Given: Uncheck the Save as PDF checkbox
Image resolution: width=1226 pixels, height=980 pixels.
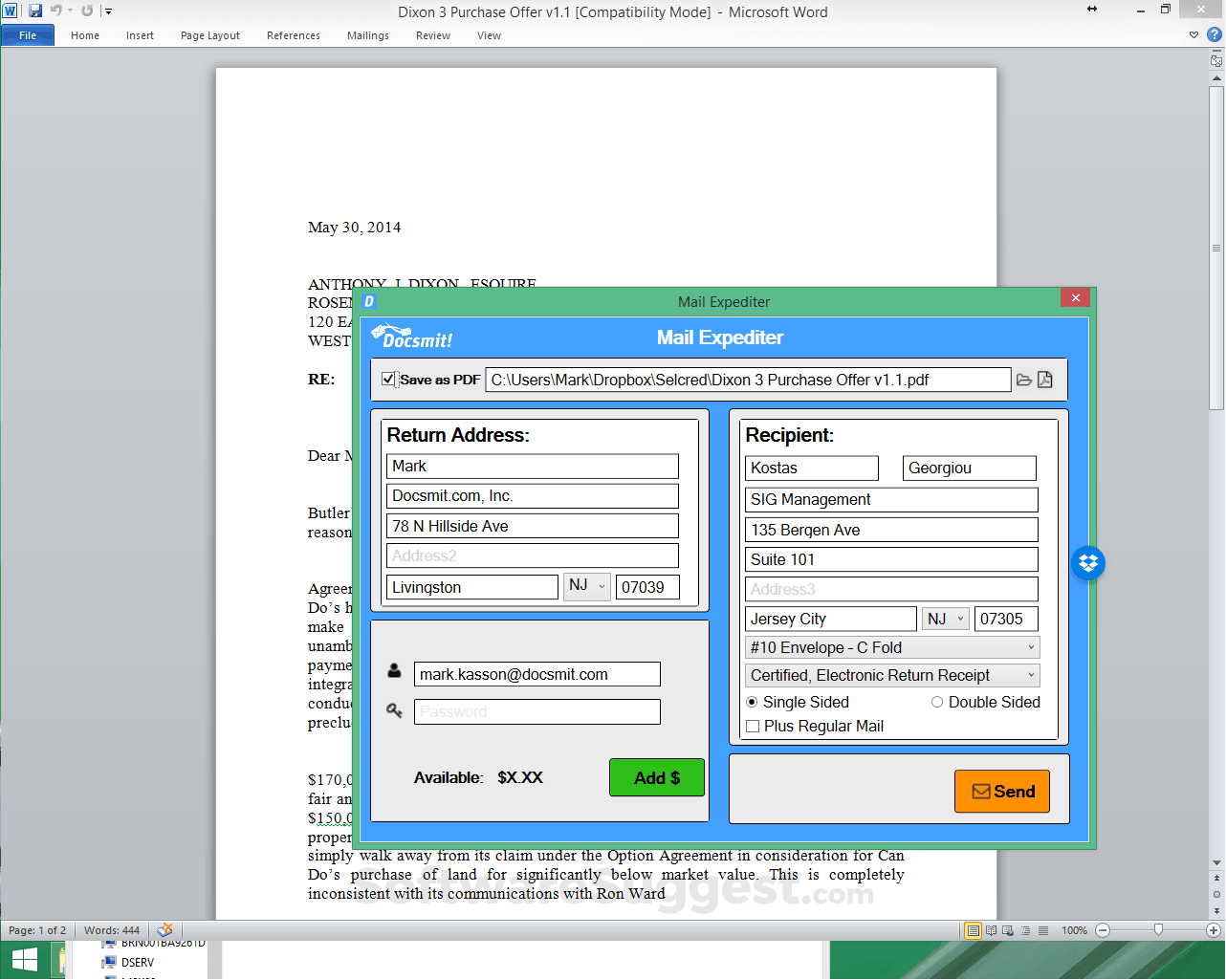Looking at the screenshot, I should pyautogui.click(x=388, y=379).
